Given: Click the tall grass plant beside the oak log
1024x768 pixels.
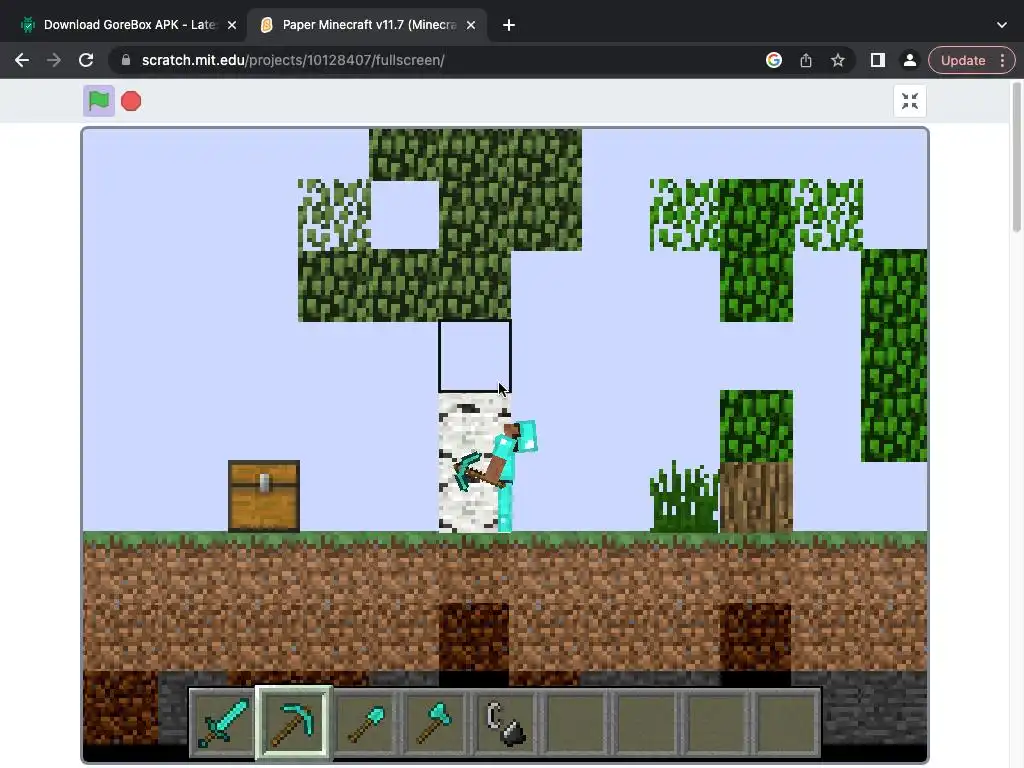Looking at the screenshot, I should [684, 497].
